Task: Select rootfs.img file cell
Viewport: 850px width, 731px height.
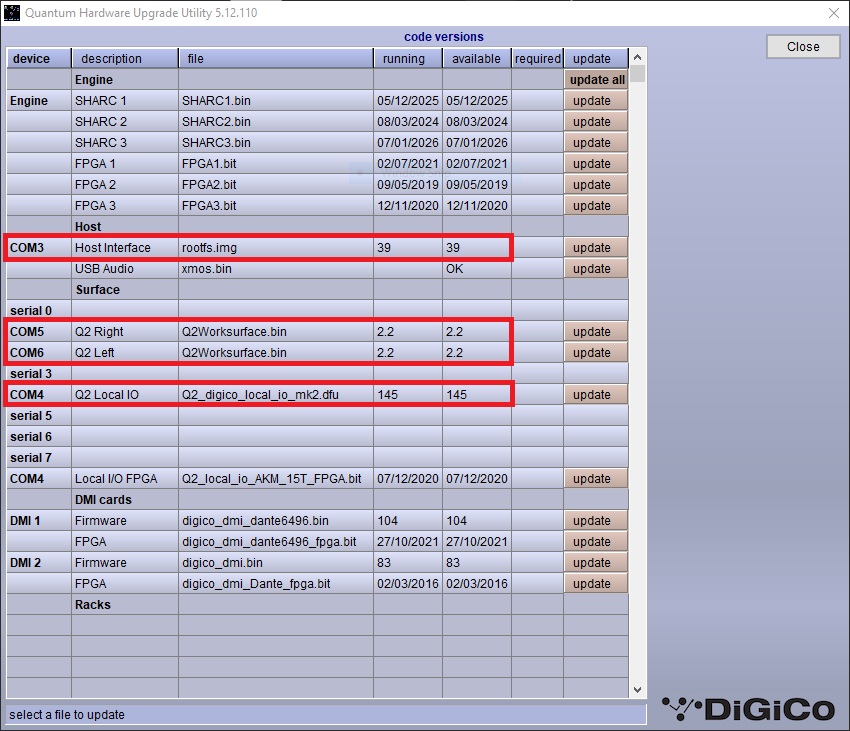Action: (276, 248)
